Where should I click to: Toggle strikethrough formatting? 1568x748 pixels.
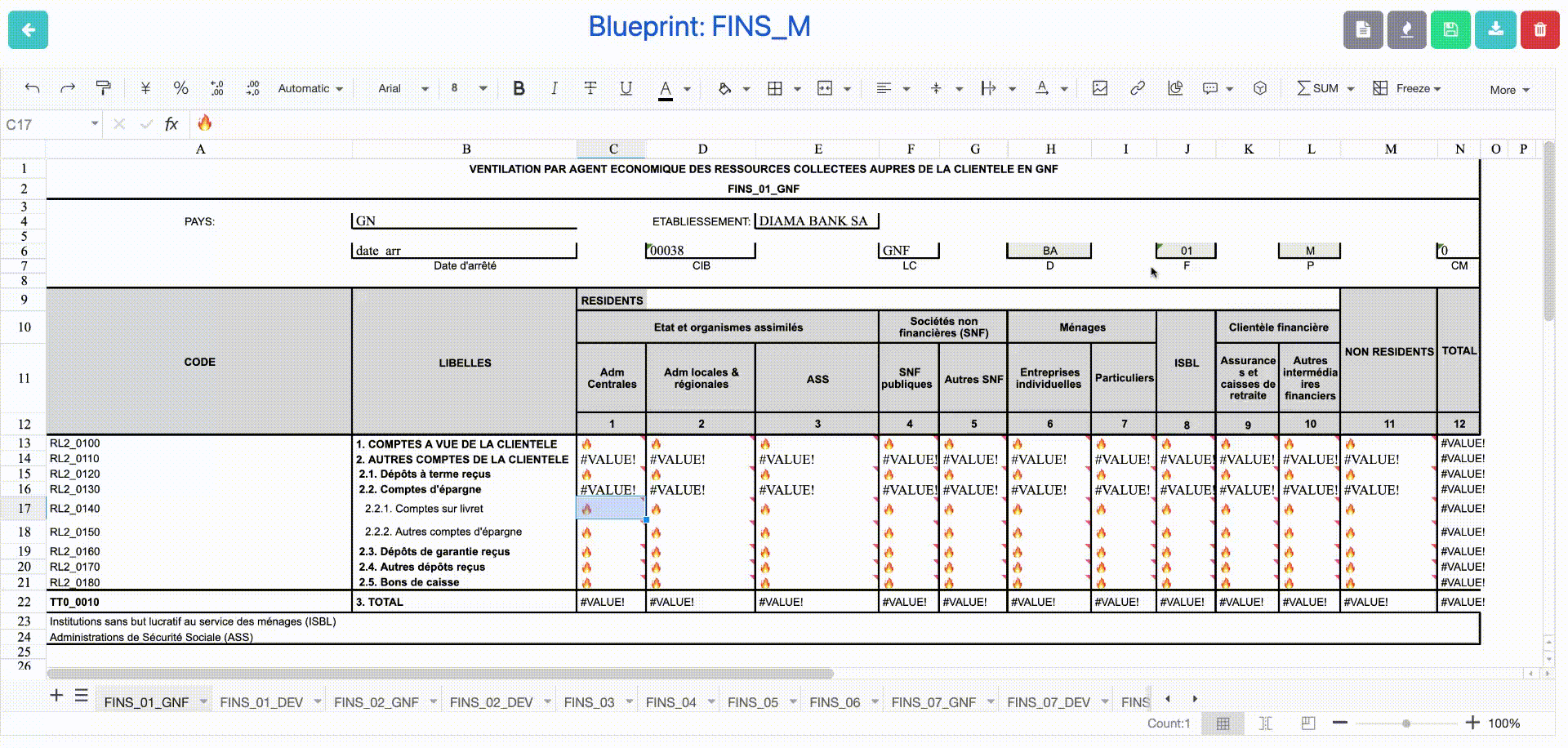click(x=590, y=88)
